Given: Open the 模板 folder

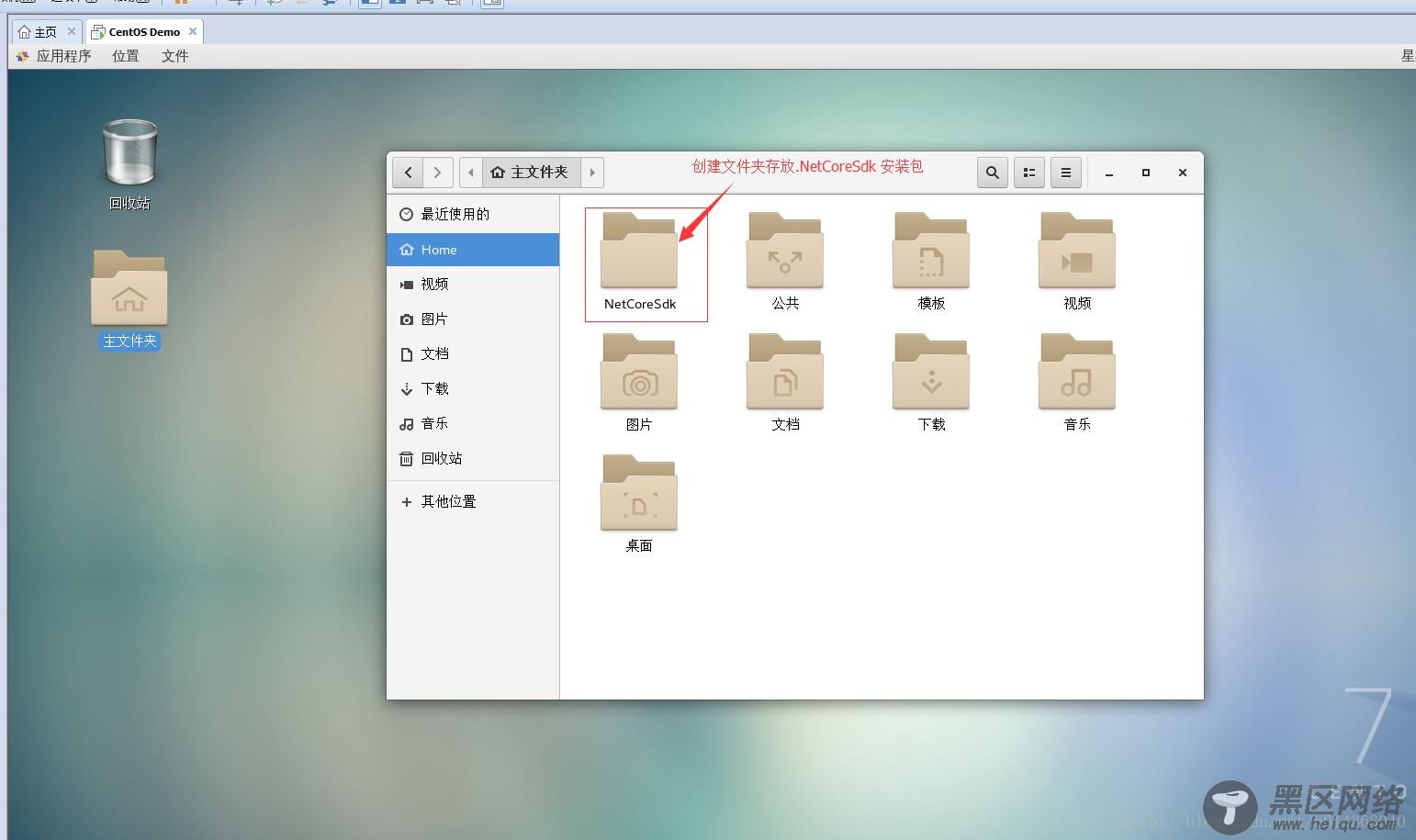Looking at the screenshot, I should [x=931, y=263].
